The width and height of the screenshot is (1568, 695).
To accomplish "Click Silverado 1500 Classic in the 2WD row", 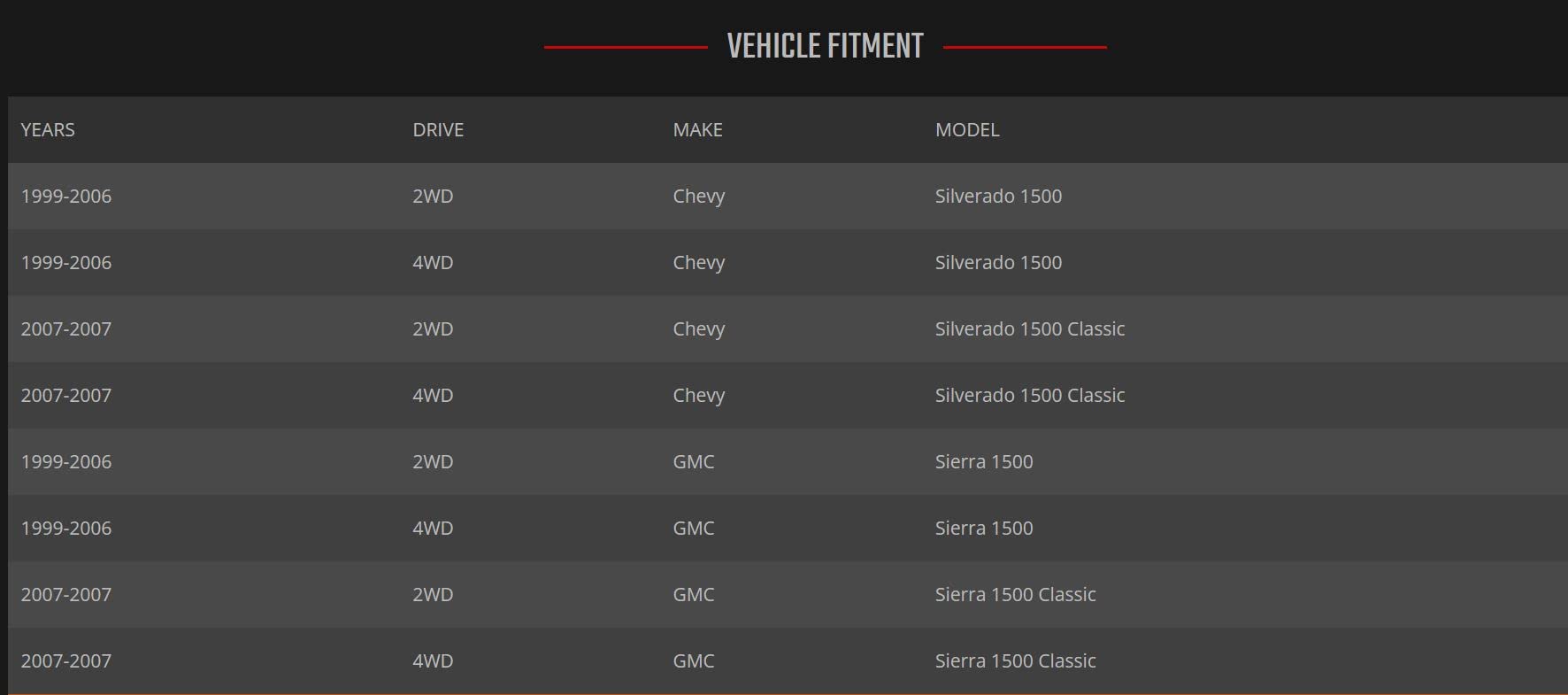I will 1030,329.
